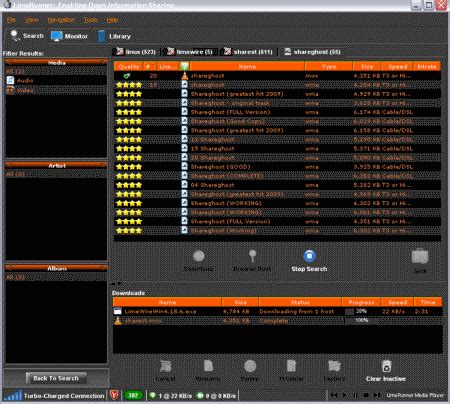Click the downloads 1 @ 22 KB/s indicator
Viewport: 450px width, 404px height.
(x=171, y=396)
